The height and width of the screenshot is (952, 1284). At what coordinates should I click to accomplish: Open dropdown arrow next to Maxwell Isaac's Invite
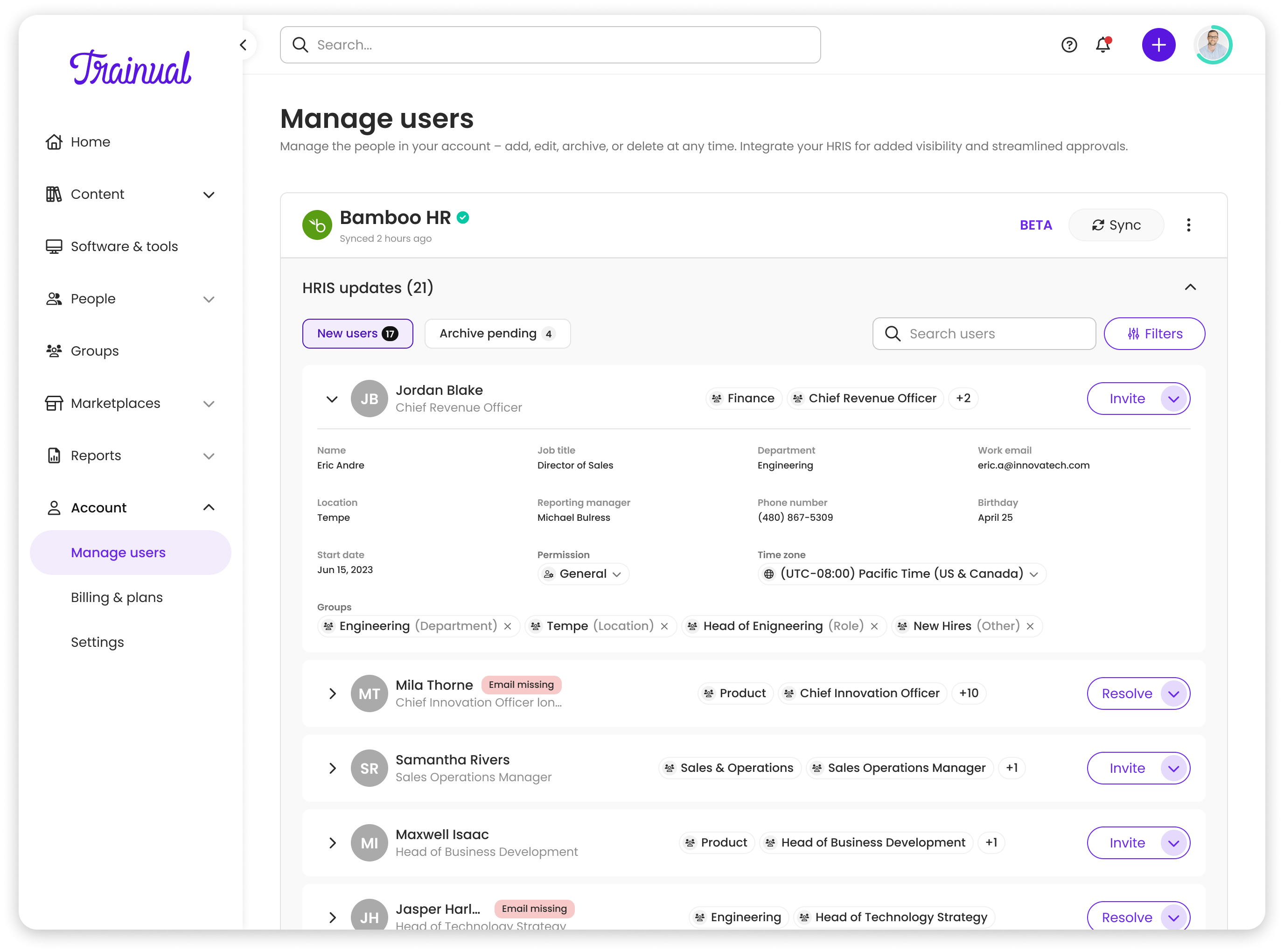coord(1173,843)
